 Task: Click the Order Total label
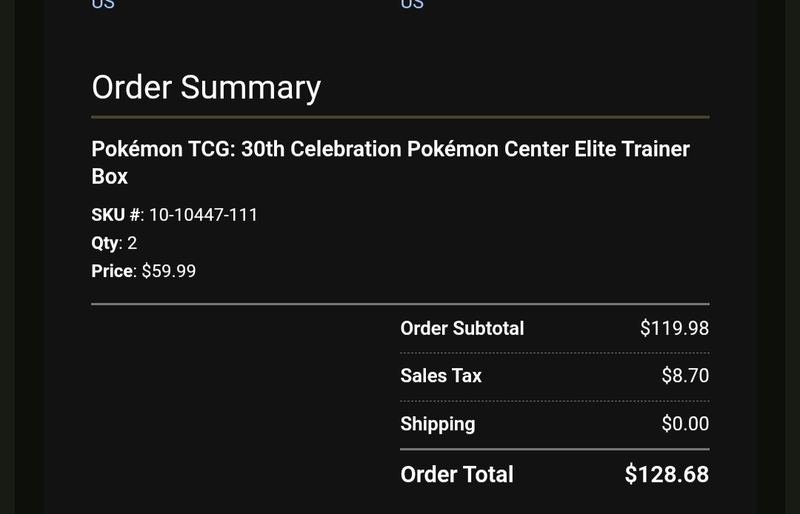point(457,475)
